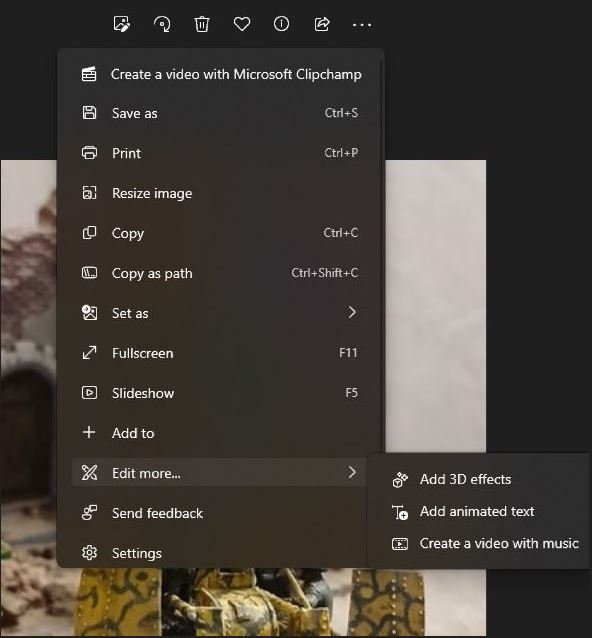Select Send feedback menu entry
This screenshot has width=592, height=638.
click(220, 513)
